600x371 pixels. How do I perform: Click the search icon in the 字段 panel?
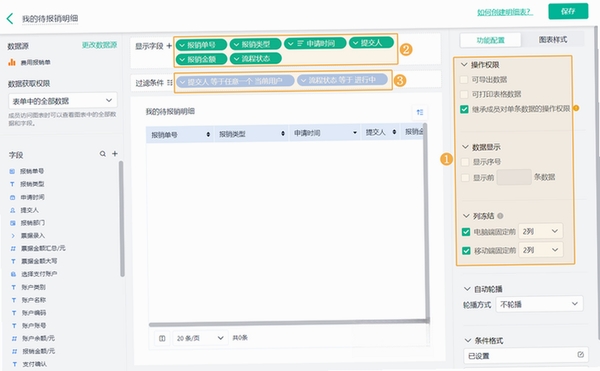coord(103,154)
